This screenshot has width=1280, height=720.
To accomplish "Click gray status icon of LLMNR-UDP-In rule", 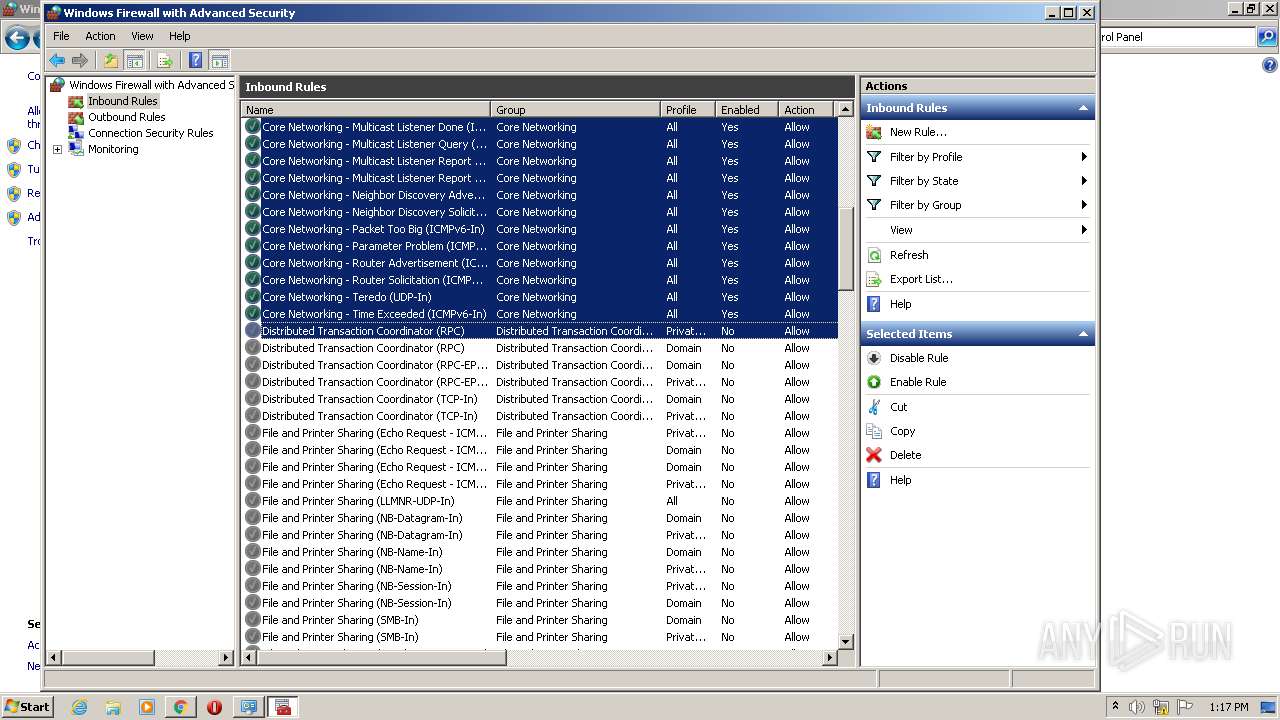I will coord(253,501).
